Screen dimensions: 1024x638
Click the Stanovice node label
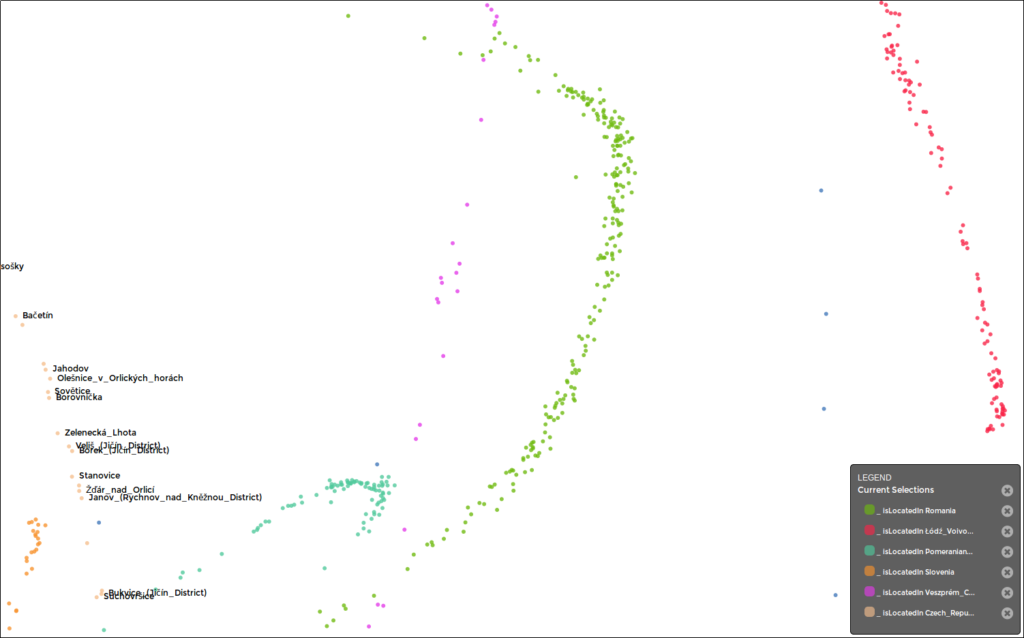99,475
